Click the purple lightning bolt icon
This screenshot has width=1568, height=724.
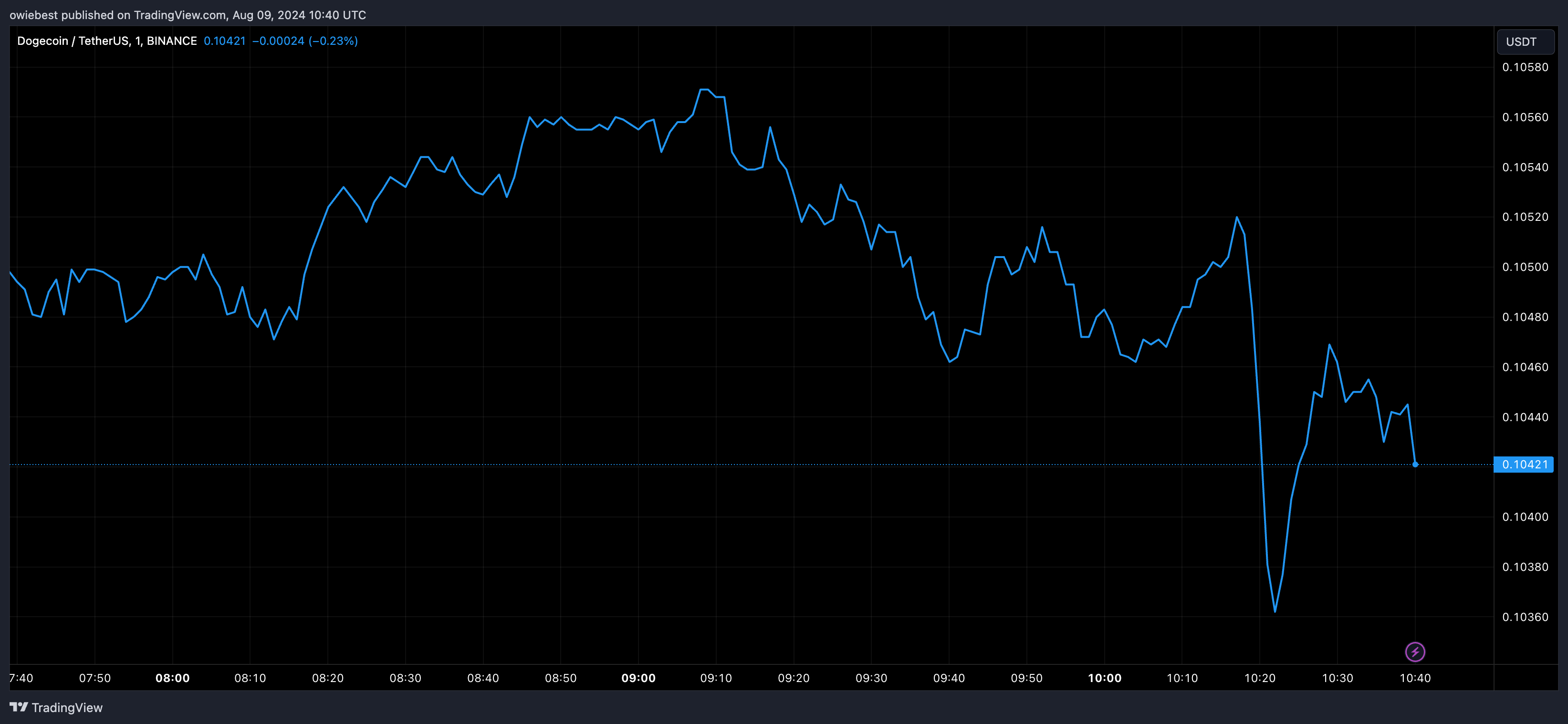coord(1415,652)
